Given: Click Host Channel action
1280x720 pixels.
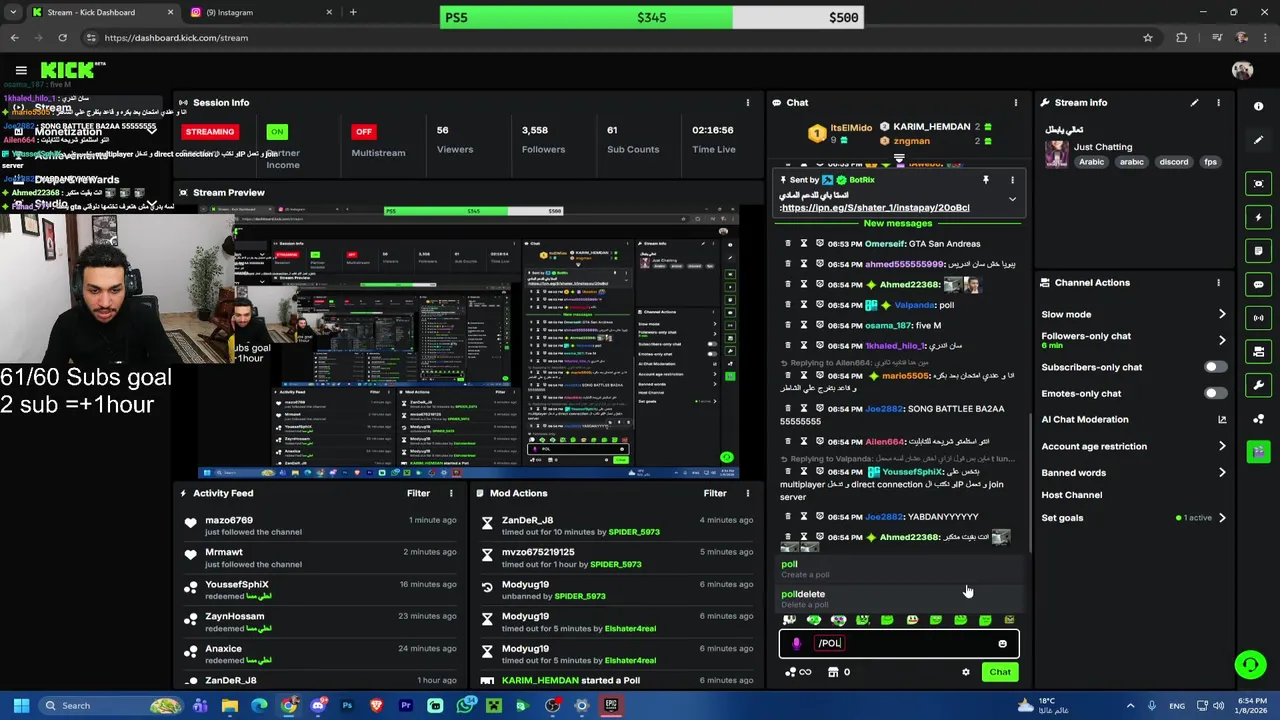Looking at the screenshot, I should [1072, 495].
